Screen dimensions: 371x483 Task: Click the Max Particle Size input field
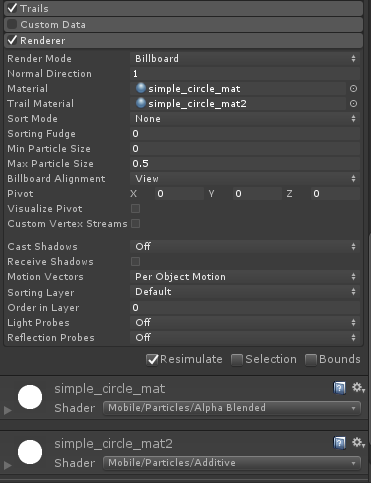245,164
